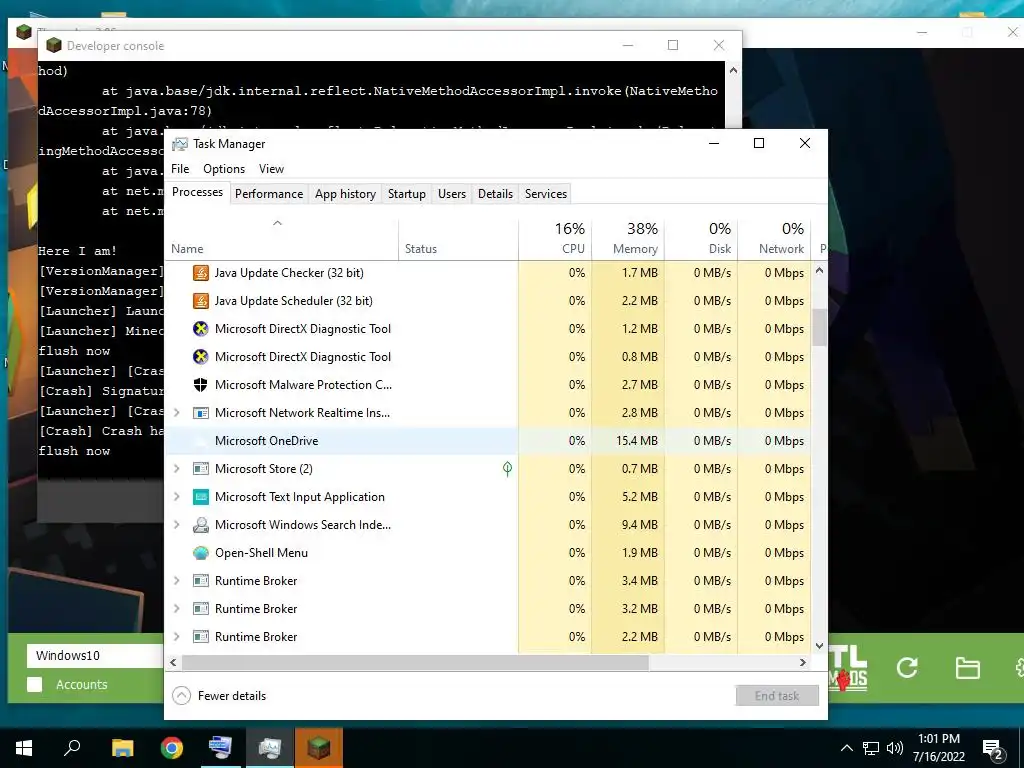Click the Minecraft launcher taskbar button
The width and height of the screenshot is (1024, 768).
click(319, 748)
